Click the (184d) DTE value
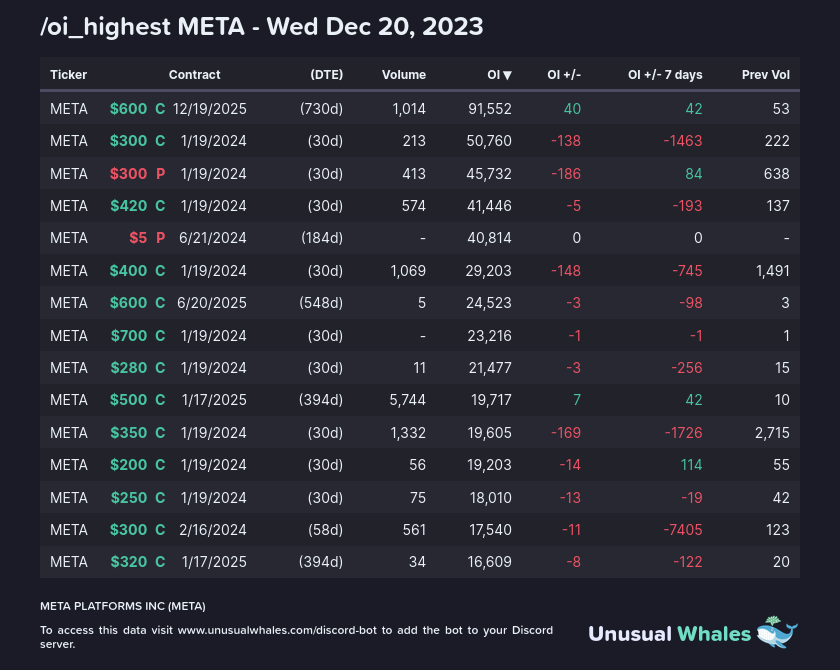 [322, 238]
